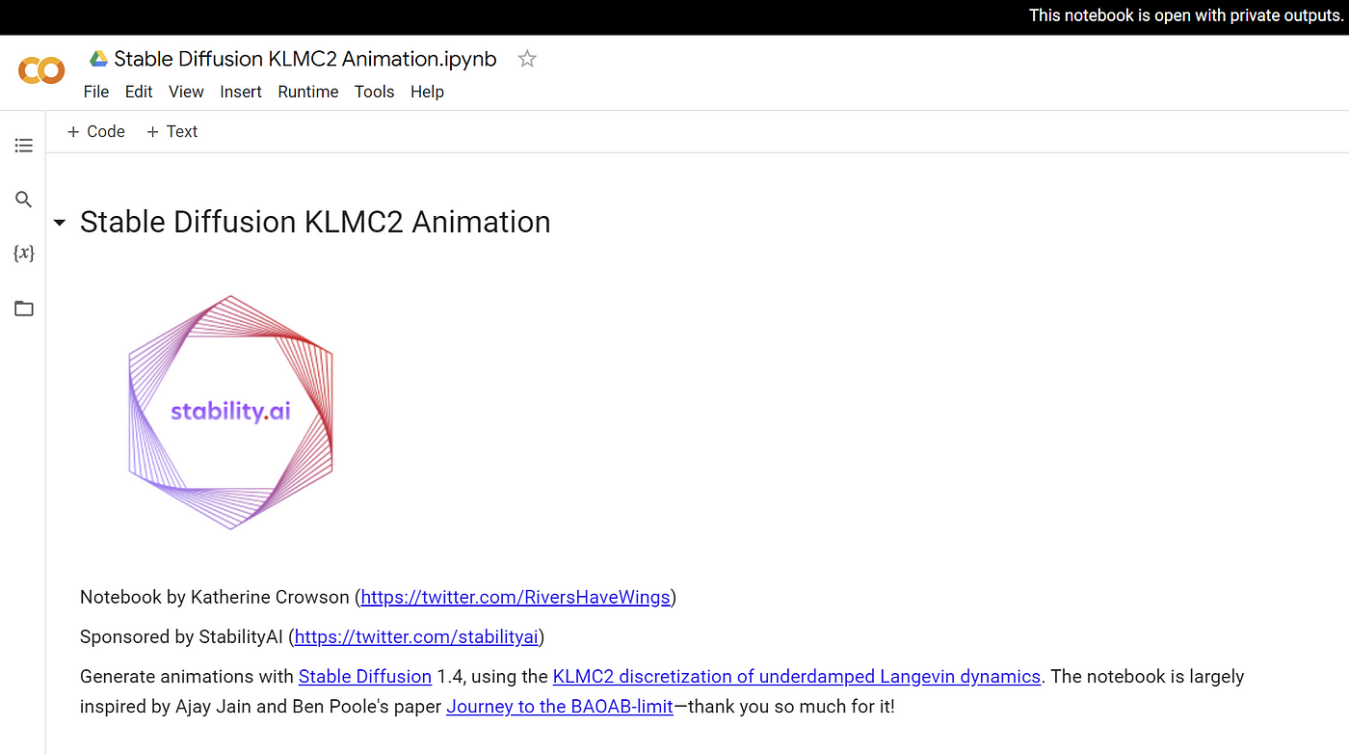Star the notebook with the star icon

point(527,59)
